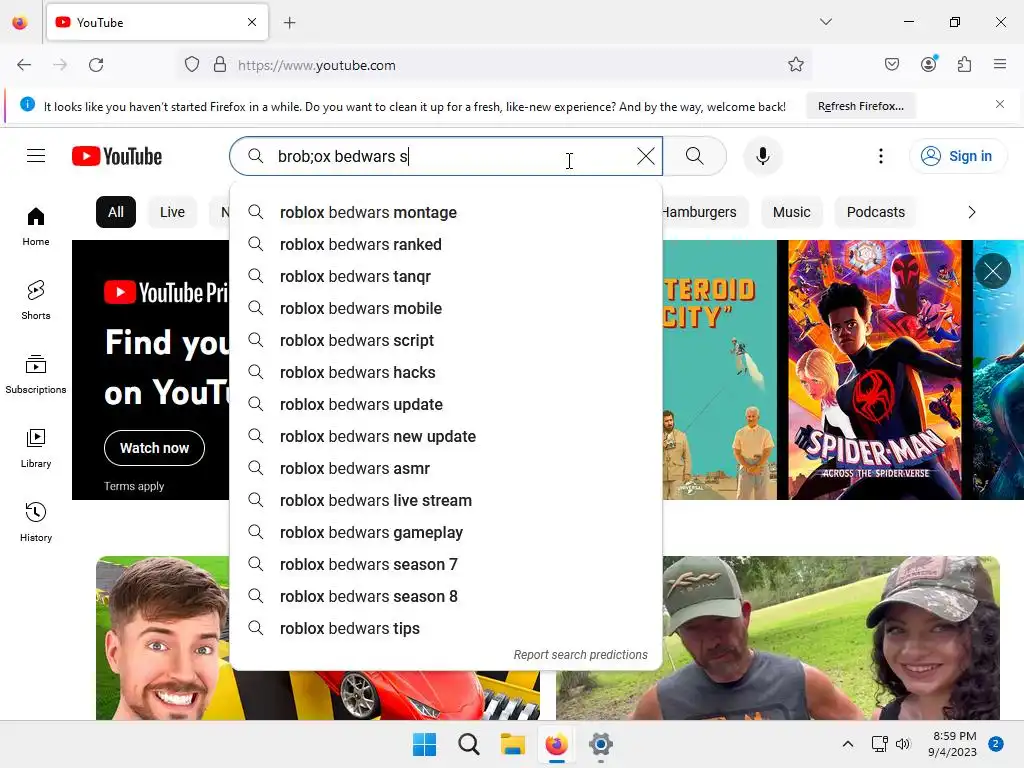Select the Music filter chip
Screen dimensions: 1024x768
tap(792, 212)
